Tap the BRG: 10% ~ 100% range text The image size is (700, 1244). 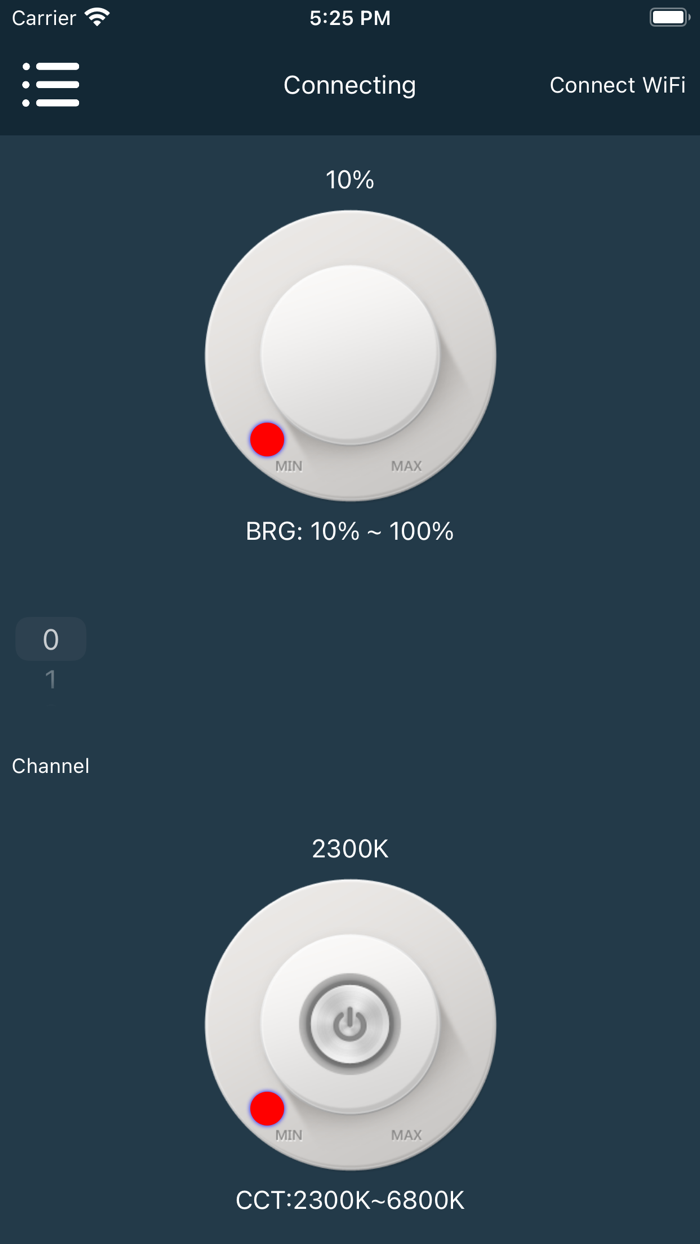click(350, 531)
